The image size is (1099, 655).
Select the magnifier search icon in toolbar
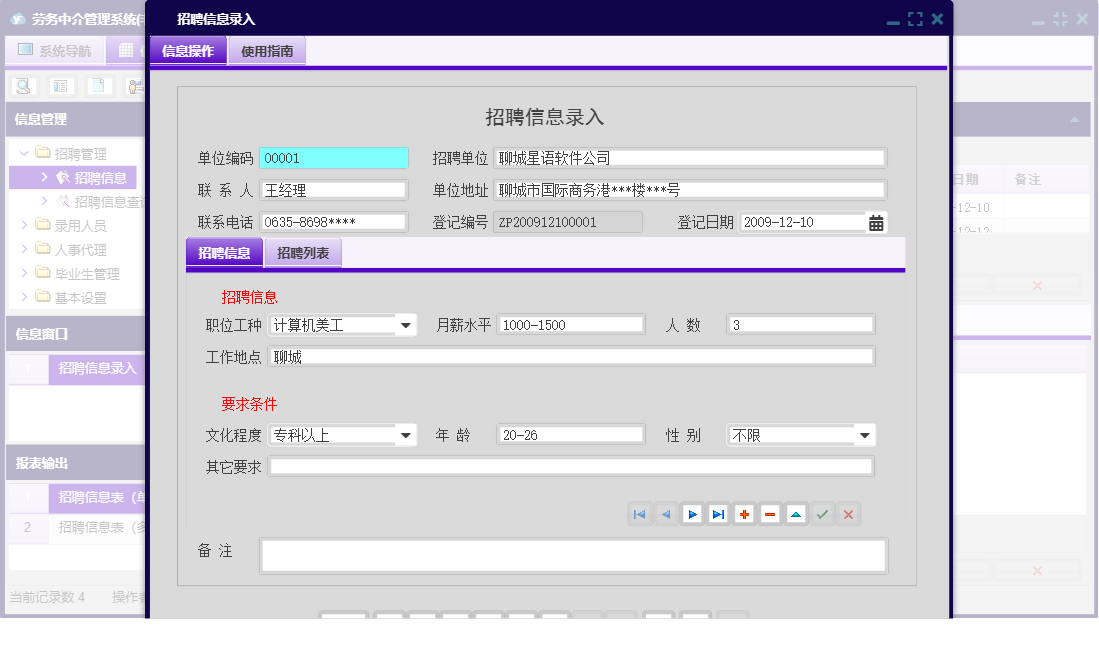pos(22,86)
